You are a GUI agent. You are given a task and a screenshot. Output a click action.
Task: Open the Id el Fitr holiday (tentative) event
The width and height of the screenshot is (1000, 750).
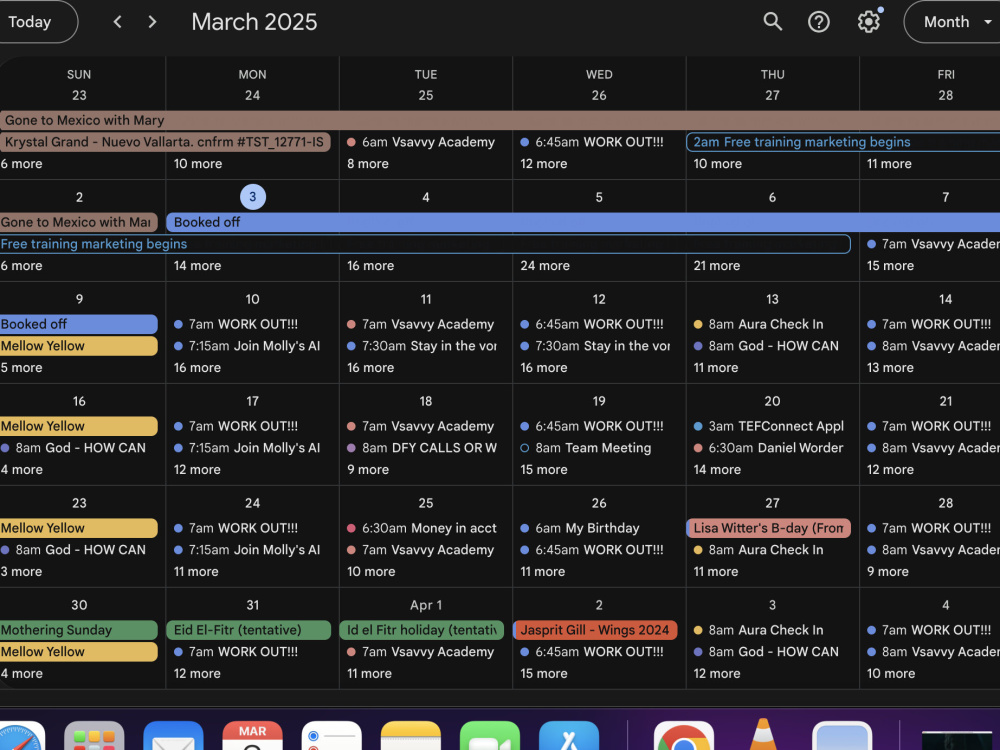pos(422,631)
